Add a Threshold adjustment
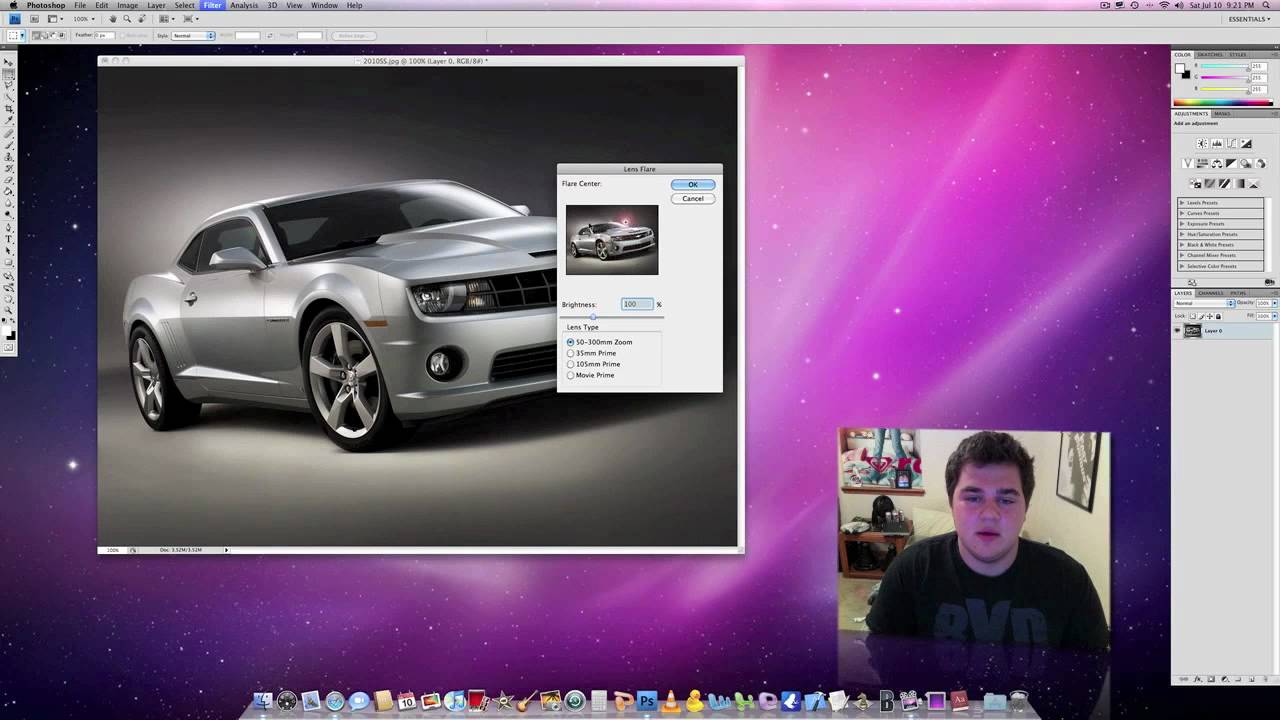Screen dimensions: 1280x720 1225,183
